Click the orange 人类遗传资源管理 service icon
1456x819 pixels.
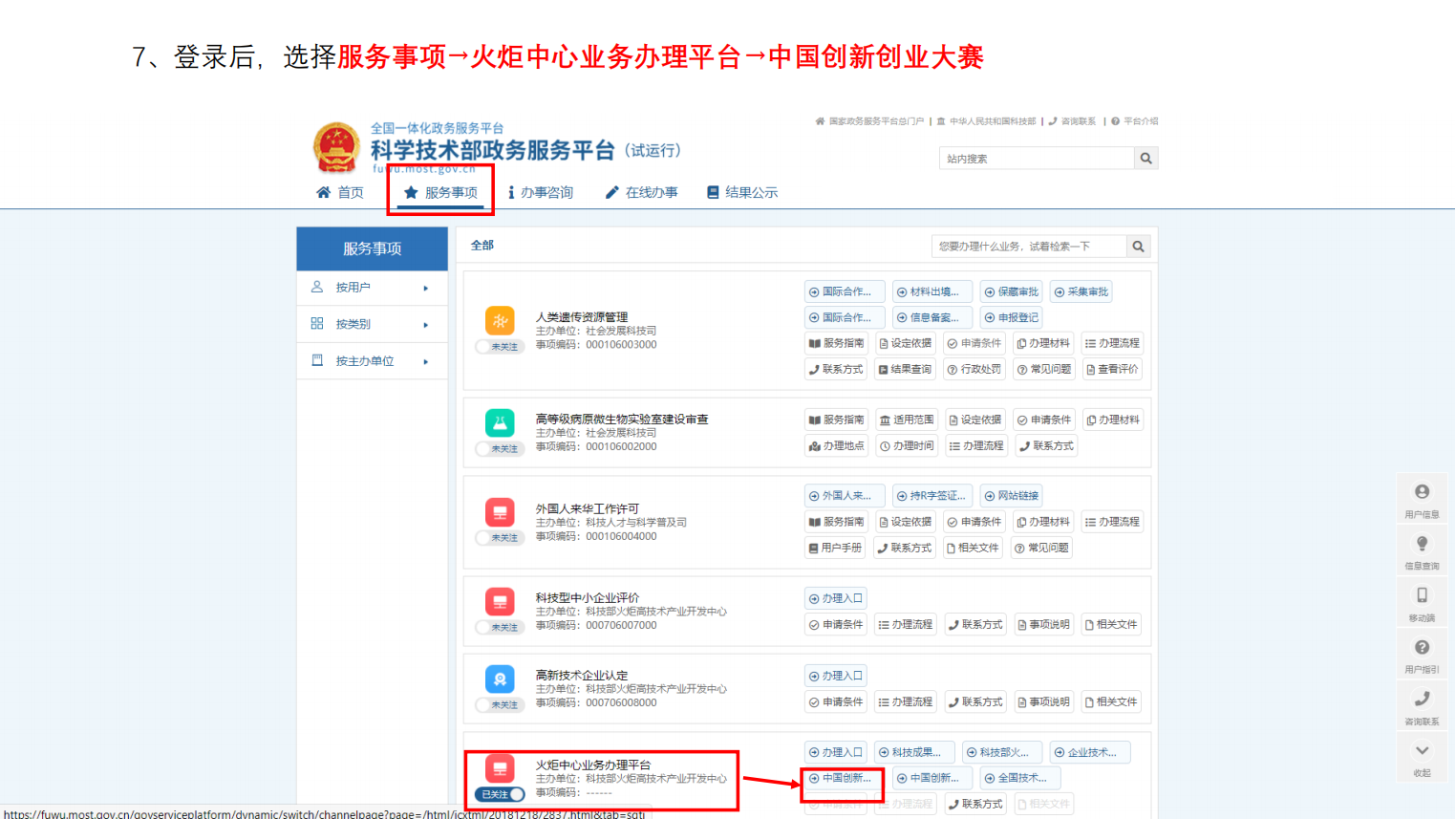500,321
